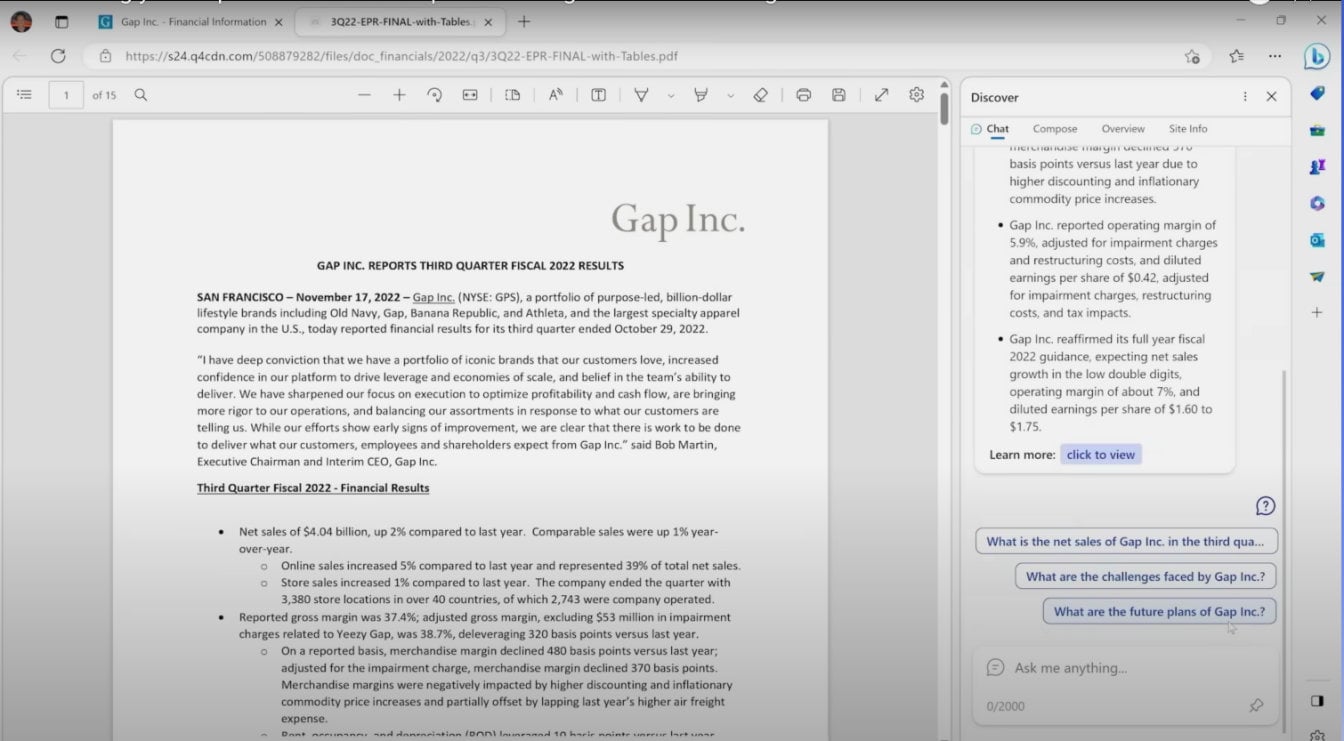The width and height of the screenshot is (1344, 741).
Task: Toggle page view layout icon
Action: 513,95
